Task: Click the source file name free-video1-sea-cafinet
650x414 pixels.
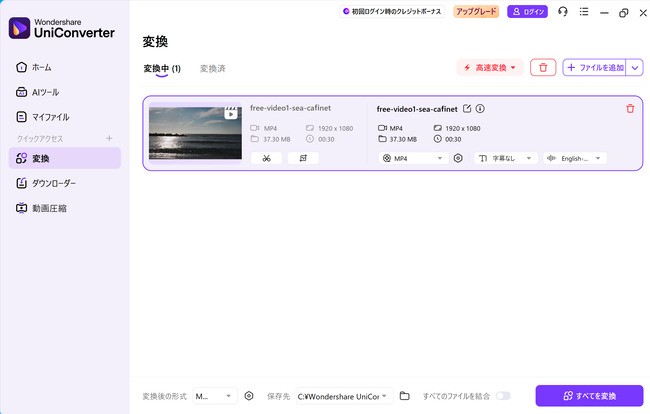Action: (290, 108)
